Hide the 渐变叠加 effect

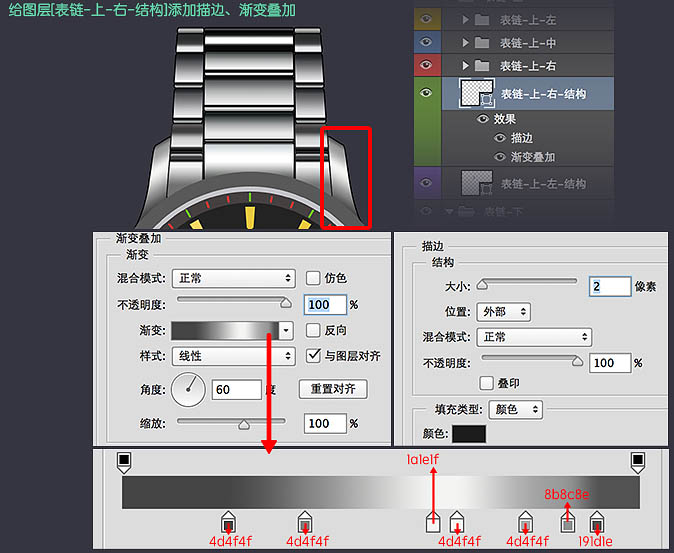click(499, 157)
